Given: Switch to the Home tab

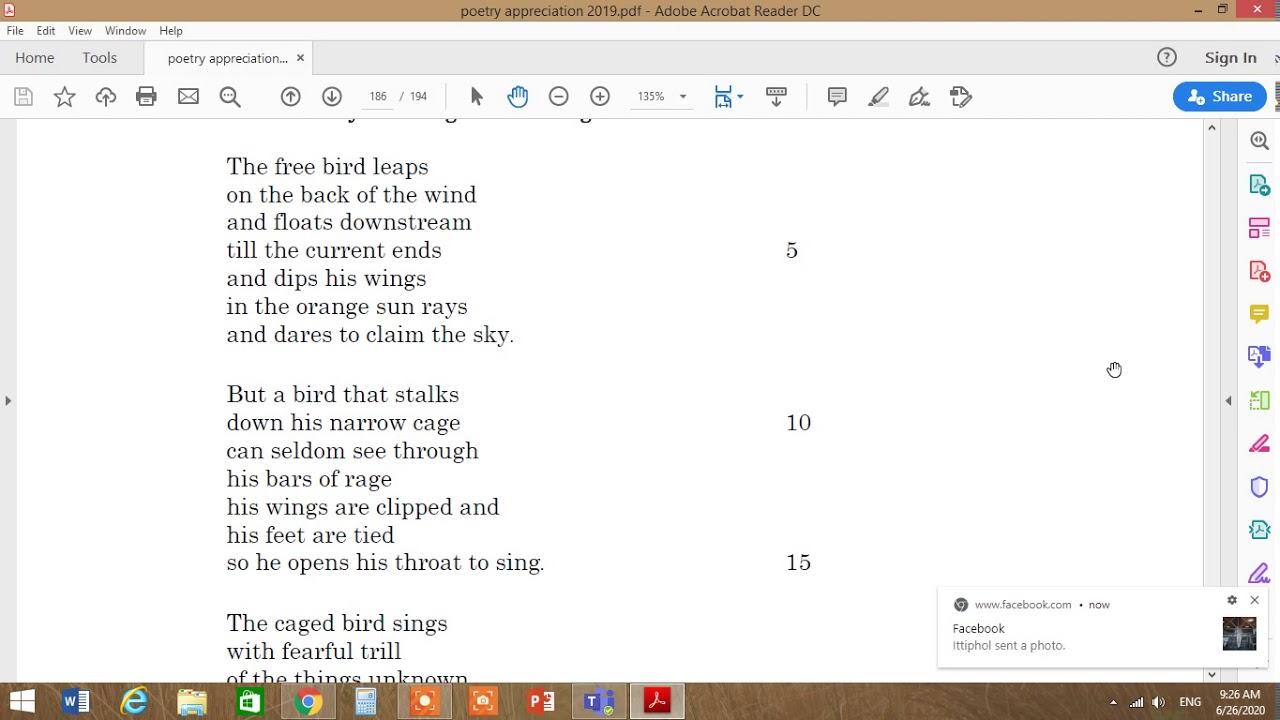Looking at the screenshot, I should [x=35, y=58].
